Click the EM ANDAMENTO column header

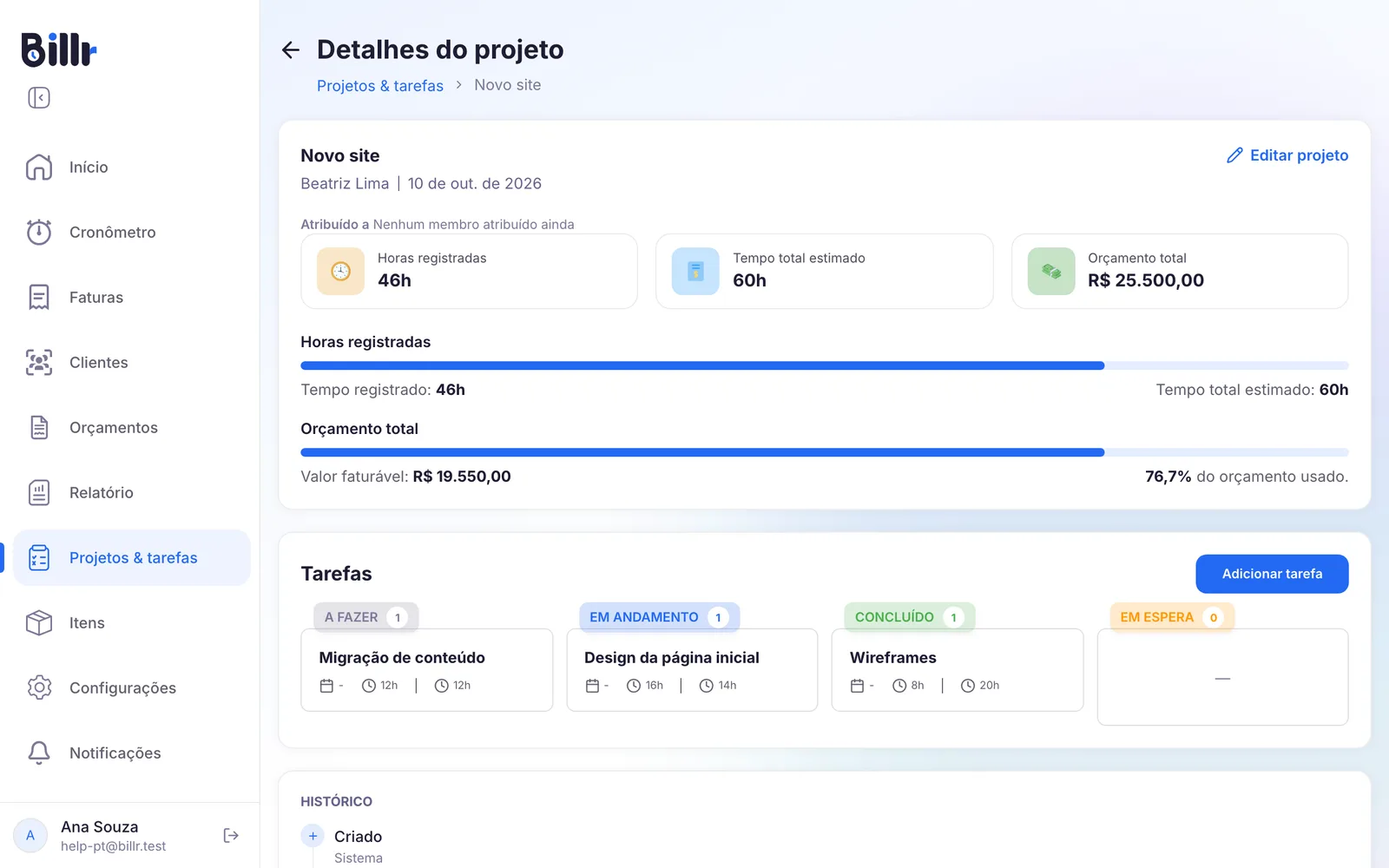(660, 617)
